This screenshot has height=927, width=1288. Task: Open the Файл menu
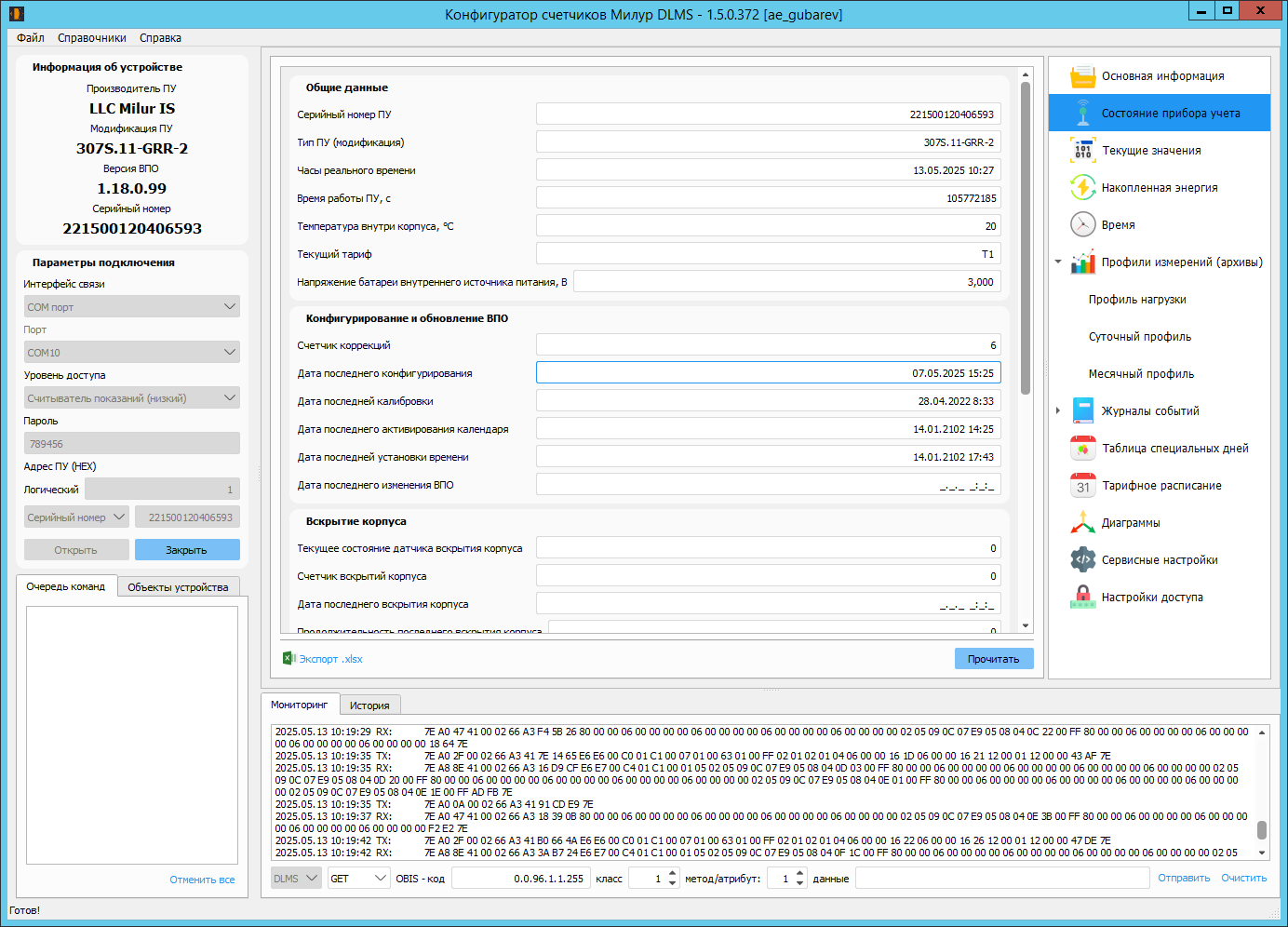[31, 38]
